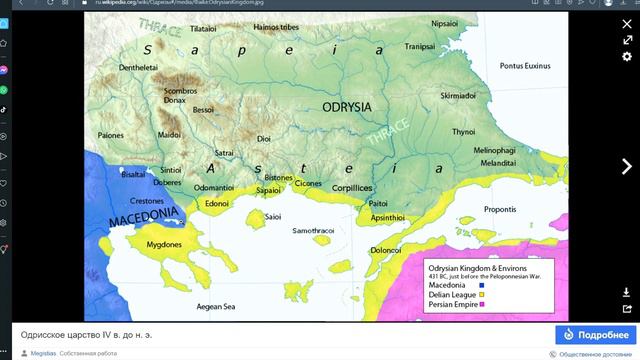Open the pin icon with red badge in the sidebar

coord(4,249)
